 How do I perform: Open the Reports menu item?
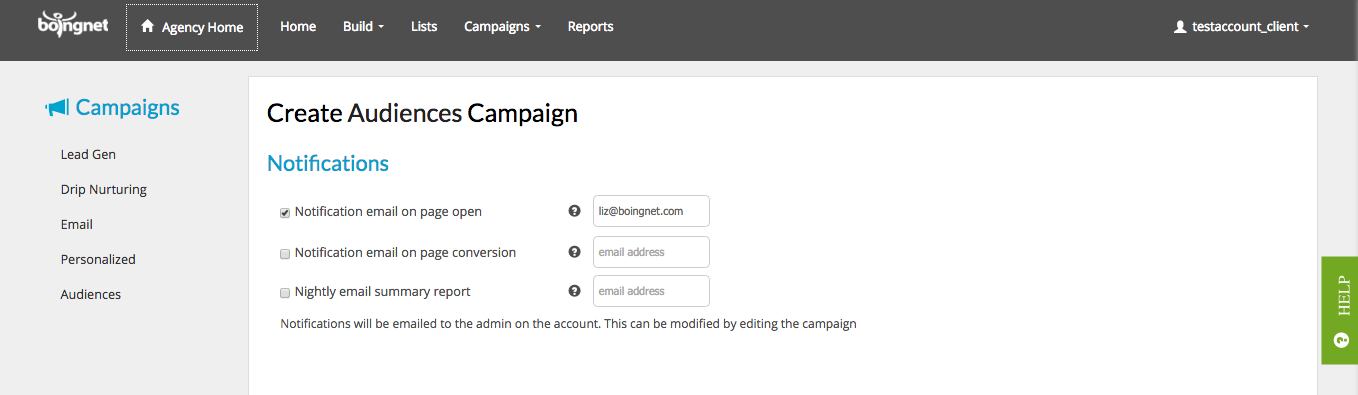click(x=590, y=27)
